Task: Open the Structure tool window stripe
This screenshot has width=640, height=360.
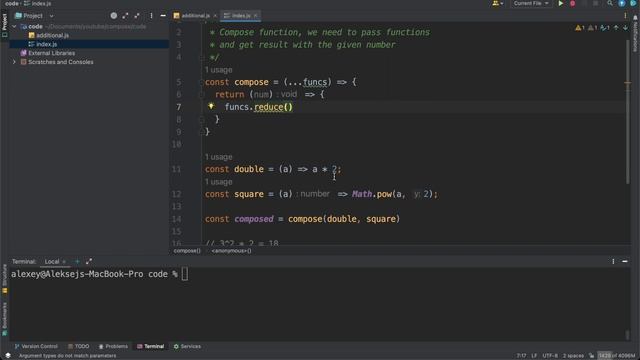Action: [x=4, y=278]
